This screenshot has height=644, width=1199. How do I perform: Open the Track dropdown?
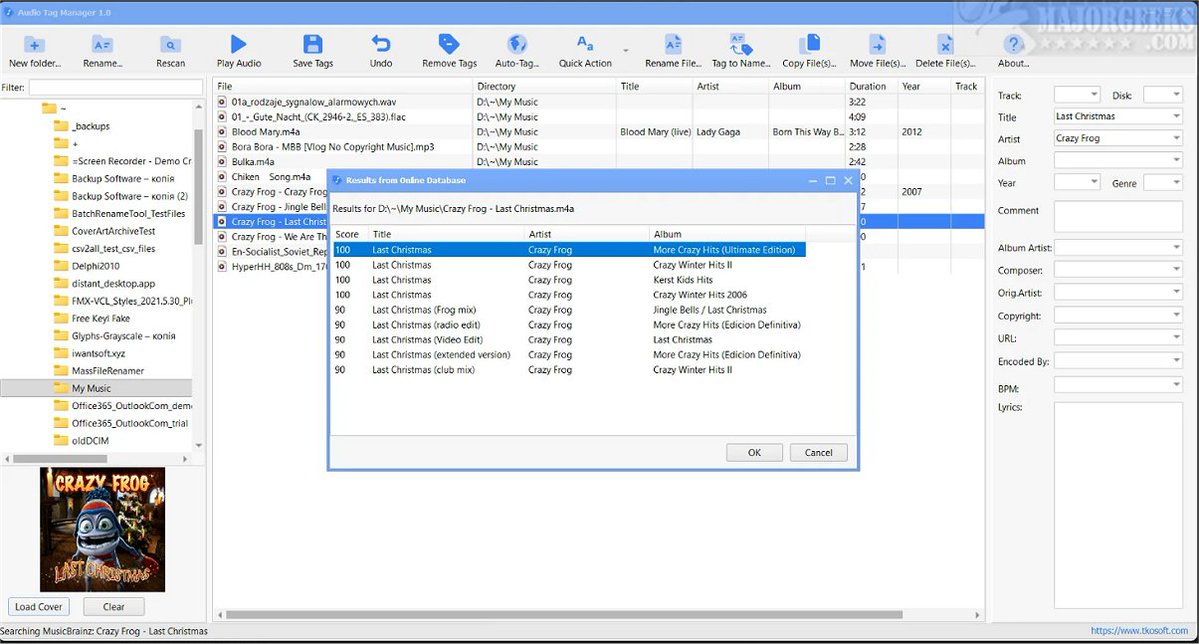click(1094, 95)
